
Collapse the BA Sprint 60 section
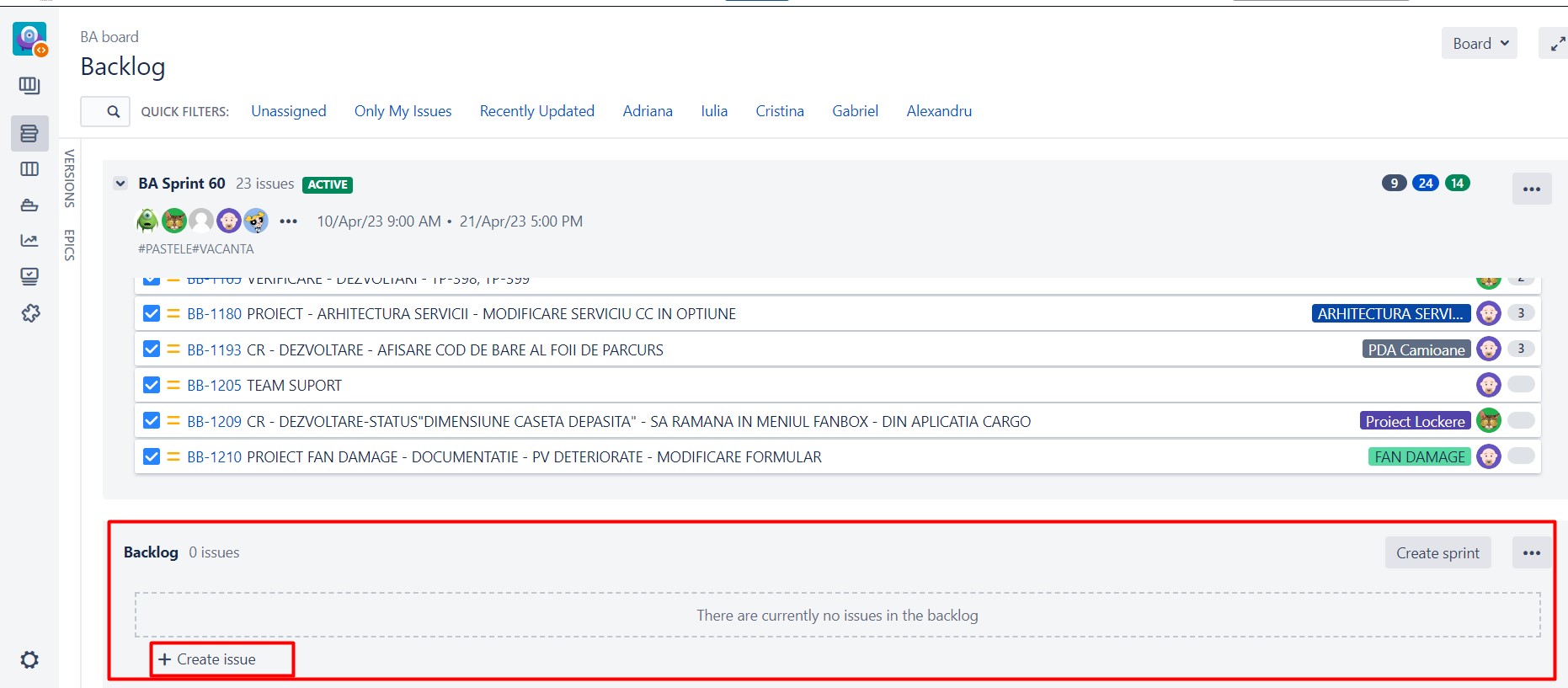120,184
